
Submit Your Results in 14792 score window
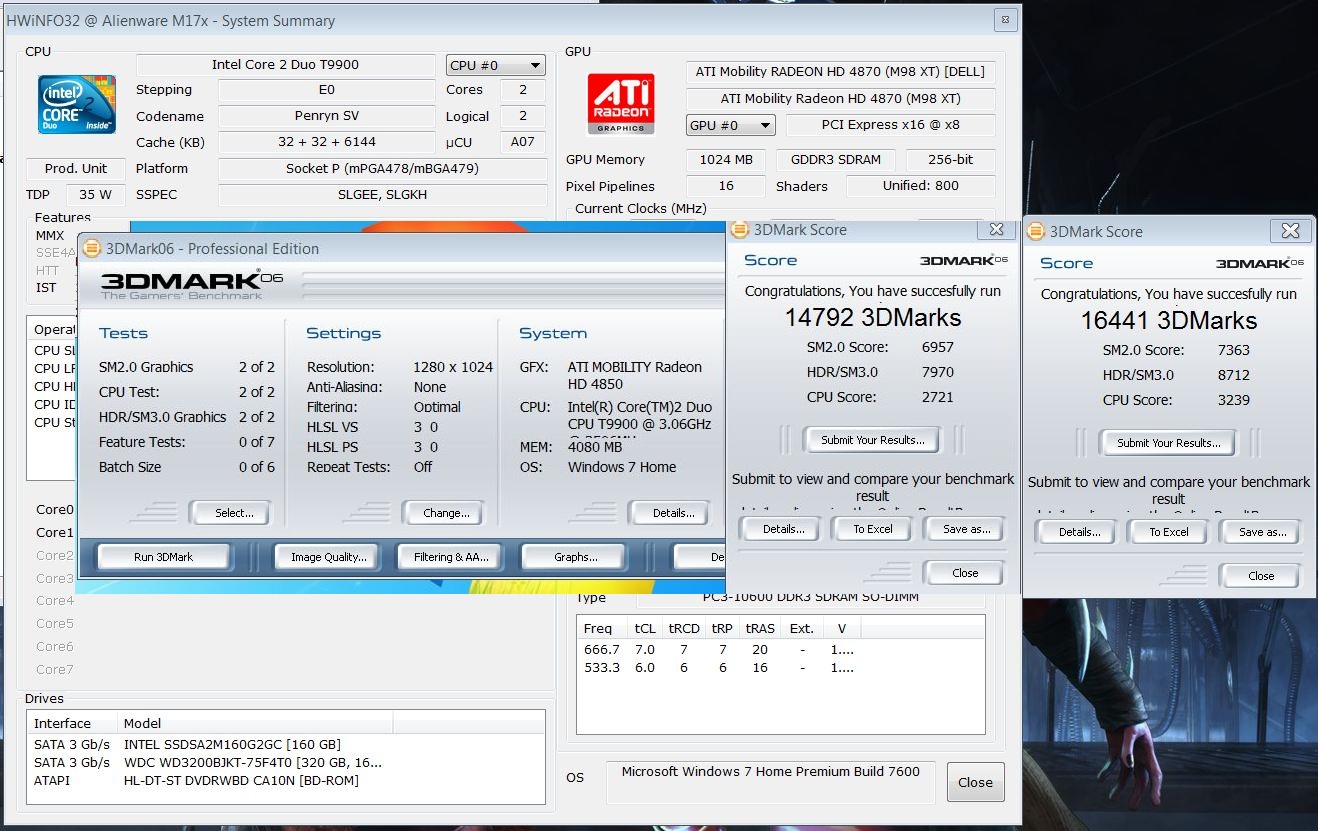[873, 440]
